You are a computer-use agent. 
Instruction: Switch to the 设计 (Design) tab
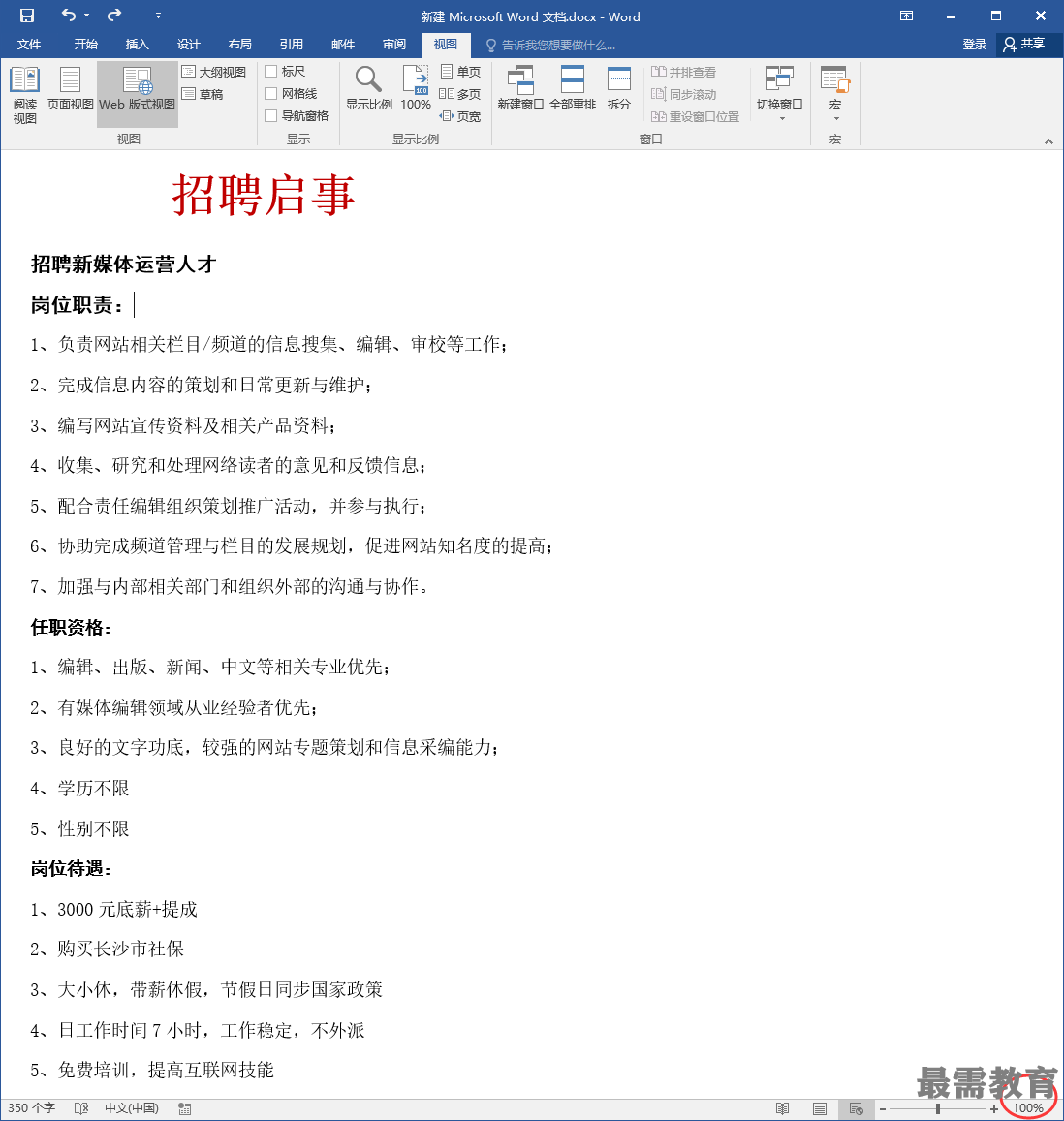(x=189, y=45)
